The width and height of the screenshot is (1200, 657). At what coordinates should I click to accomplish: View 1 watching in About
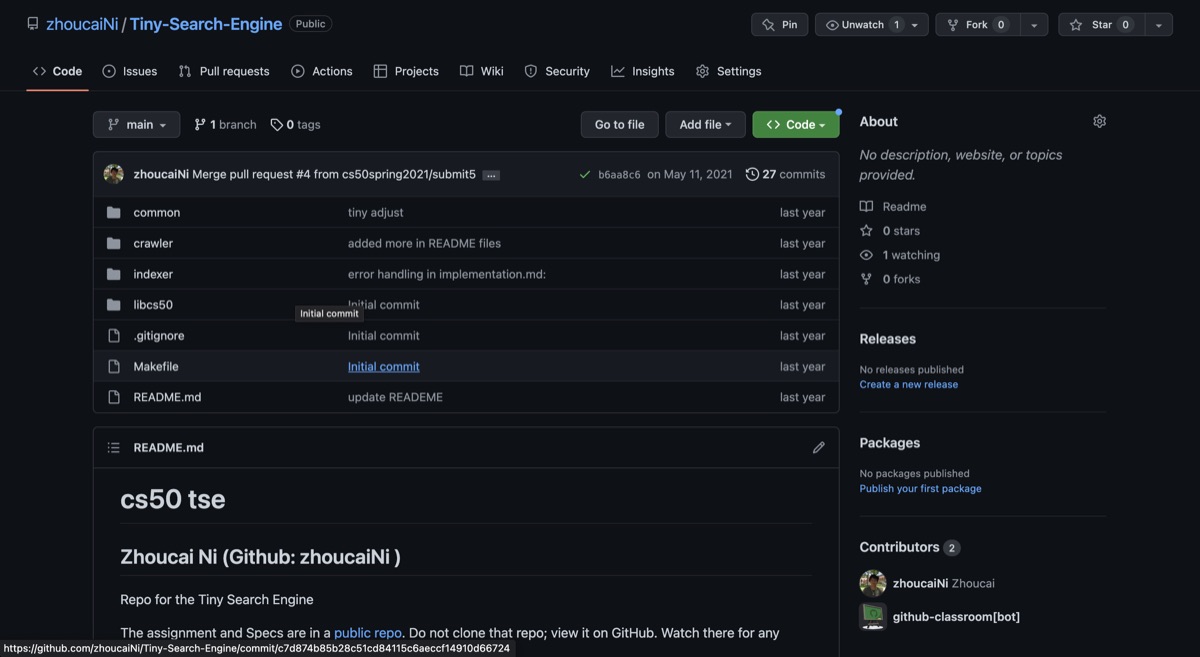900,255
